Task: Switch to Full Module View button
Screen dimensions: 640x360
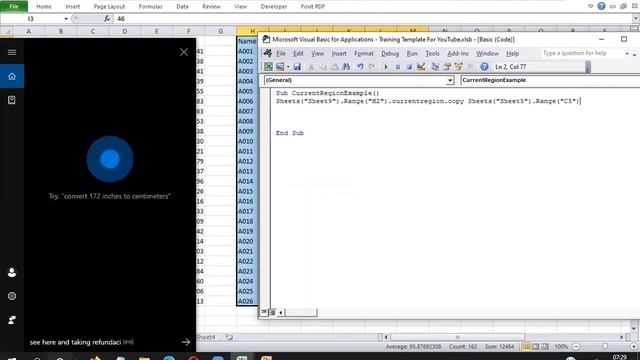Action: (272, 312)
